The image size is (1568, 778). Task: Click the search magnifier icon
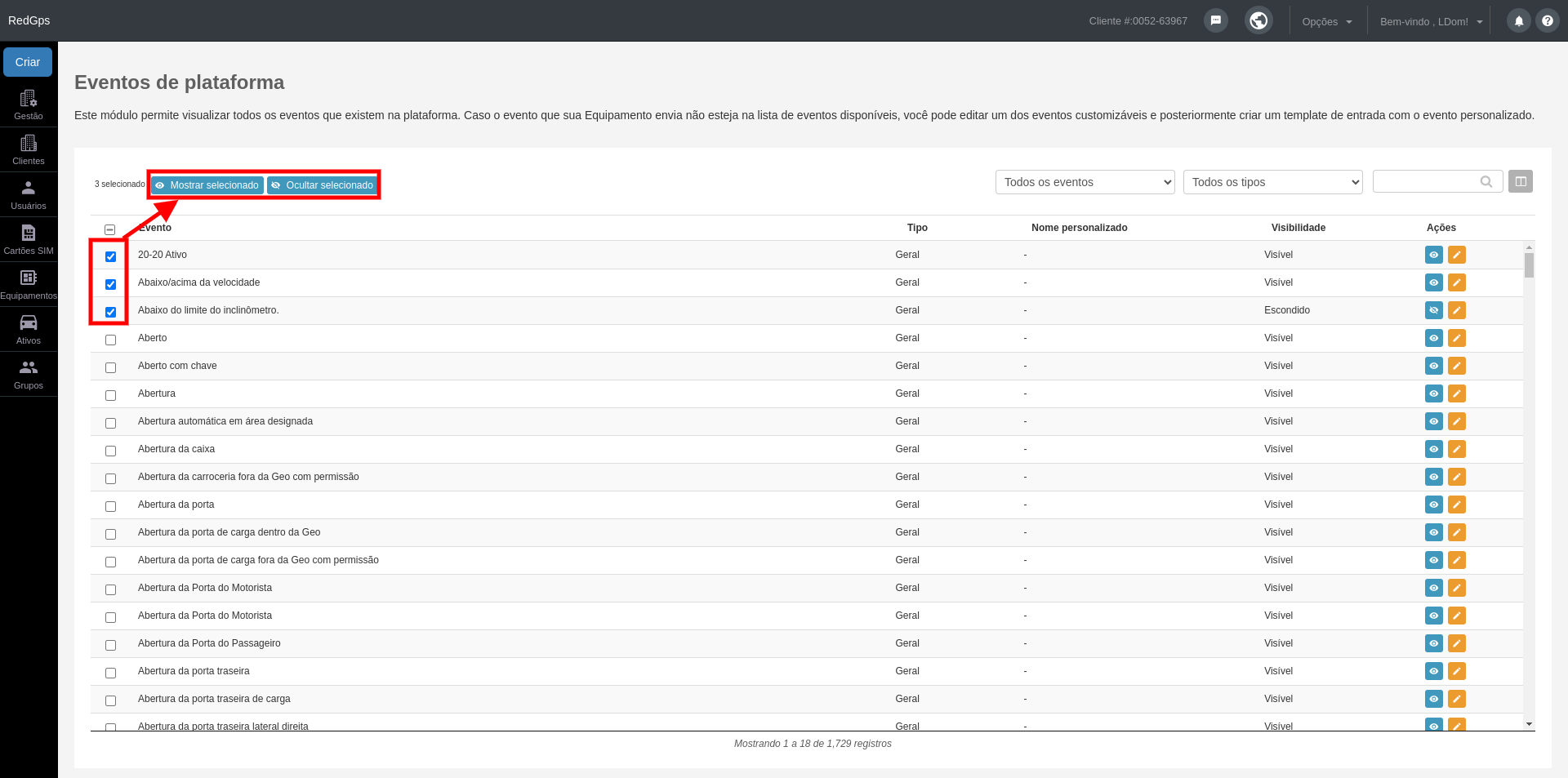[x=1486, y=182]
